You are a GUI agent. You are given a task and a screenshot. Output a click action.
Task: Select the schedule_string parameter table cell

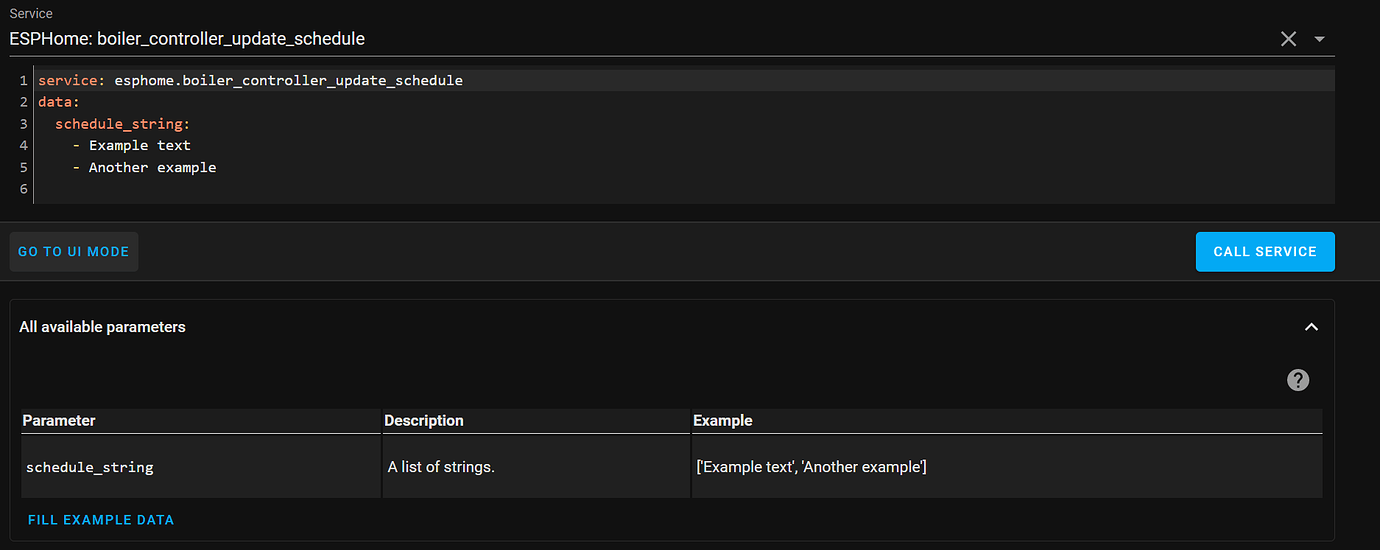pyautogui.click(x=90, y=467)
